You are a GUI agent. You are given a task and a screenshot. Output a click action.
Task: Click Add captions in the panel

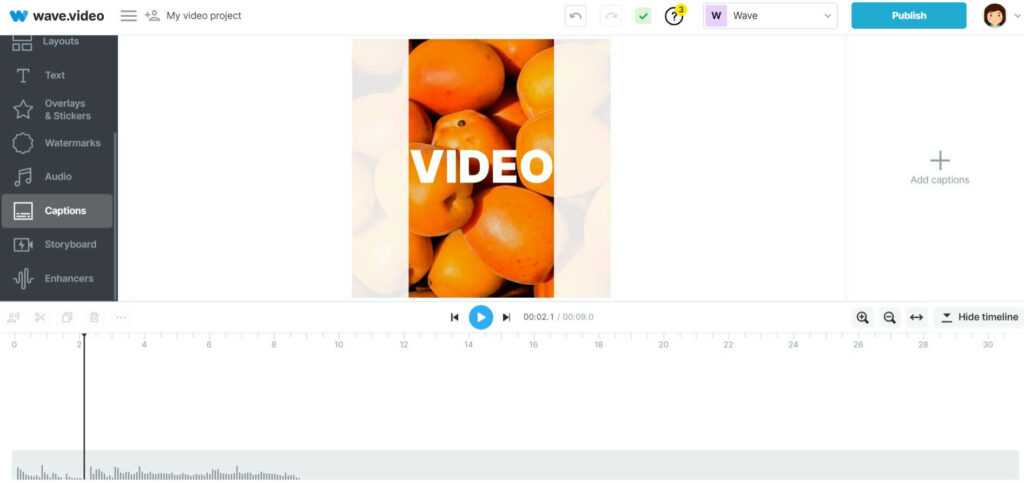click(939, 168)
